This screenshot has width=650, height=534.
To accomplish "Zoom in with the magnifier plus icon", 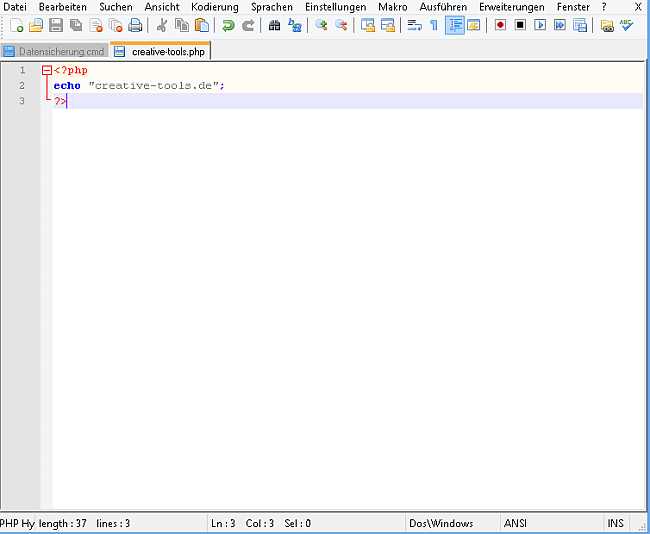I will point(321,25).
